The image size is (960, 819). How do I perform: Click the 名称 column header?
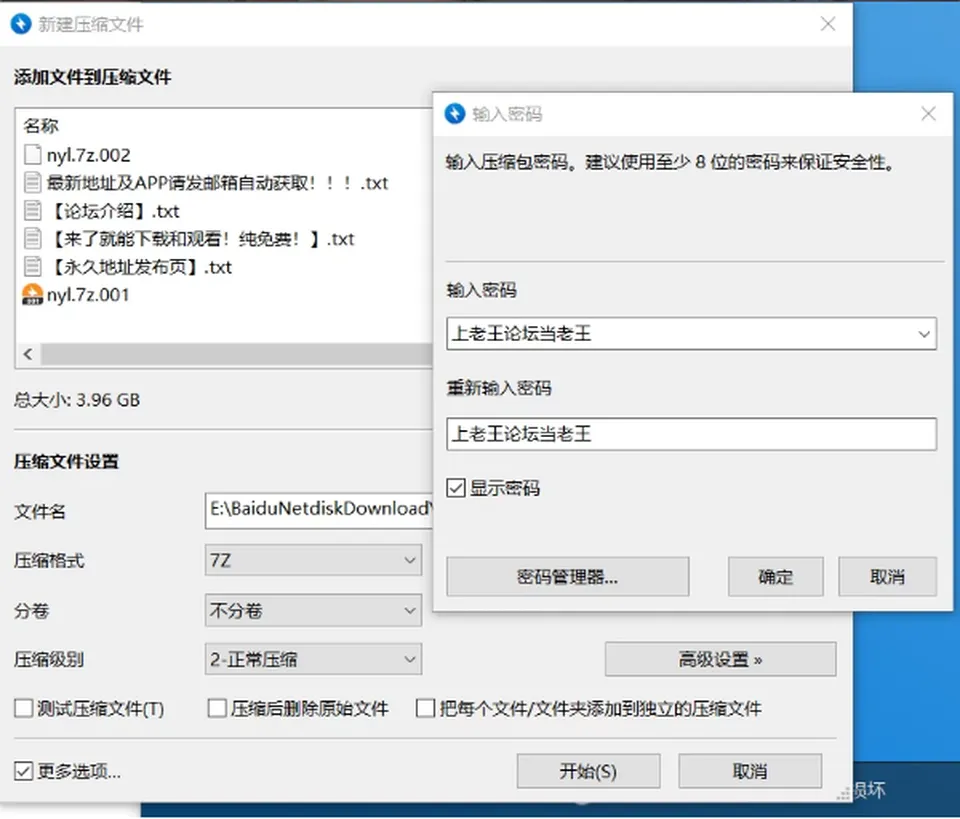(x=41, y=125)
